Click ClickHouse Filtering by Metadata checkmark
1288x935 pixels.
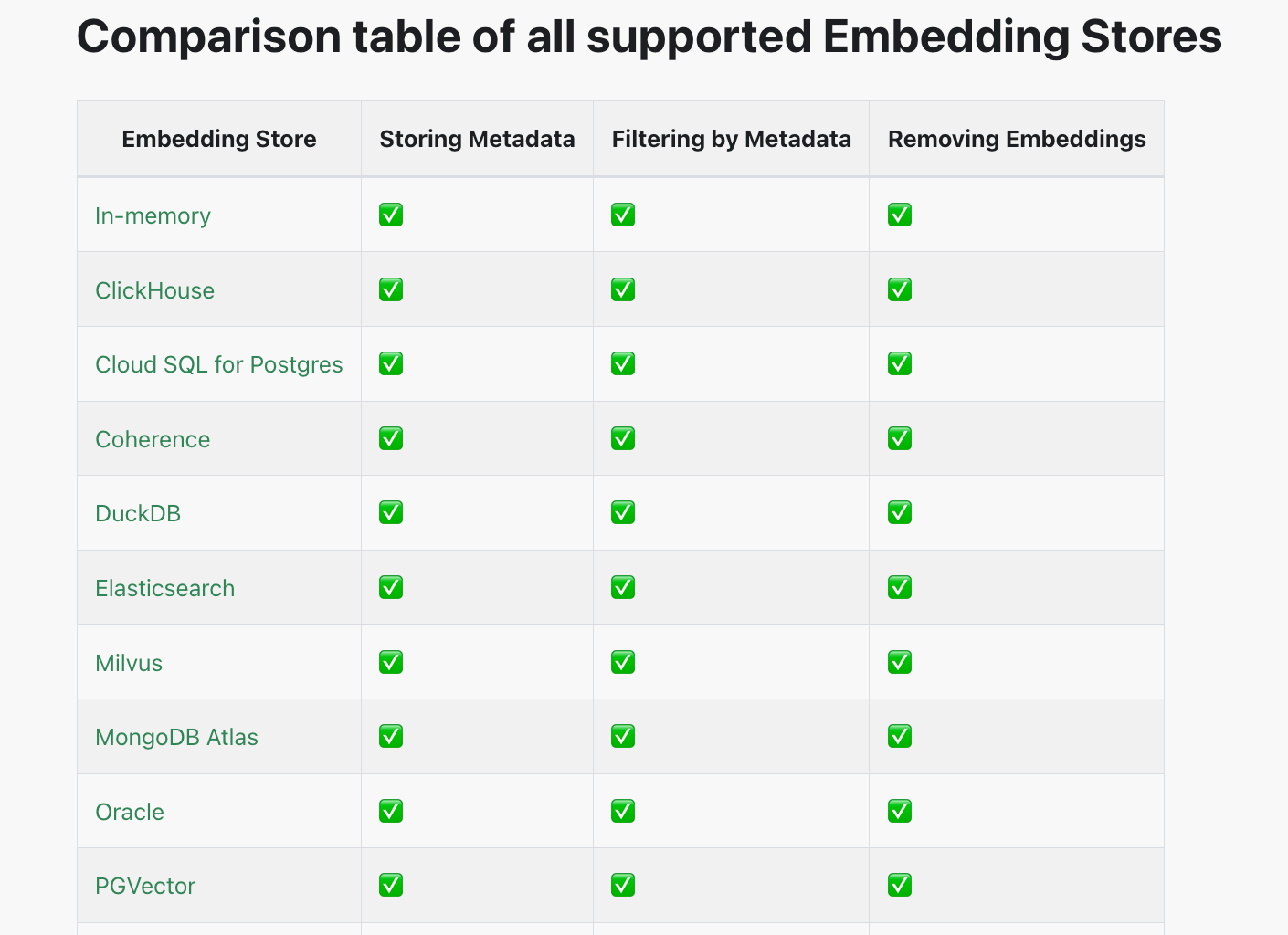point(623,289)
